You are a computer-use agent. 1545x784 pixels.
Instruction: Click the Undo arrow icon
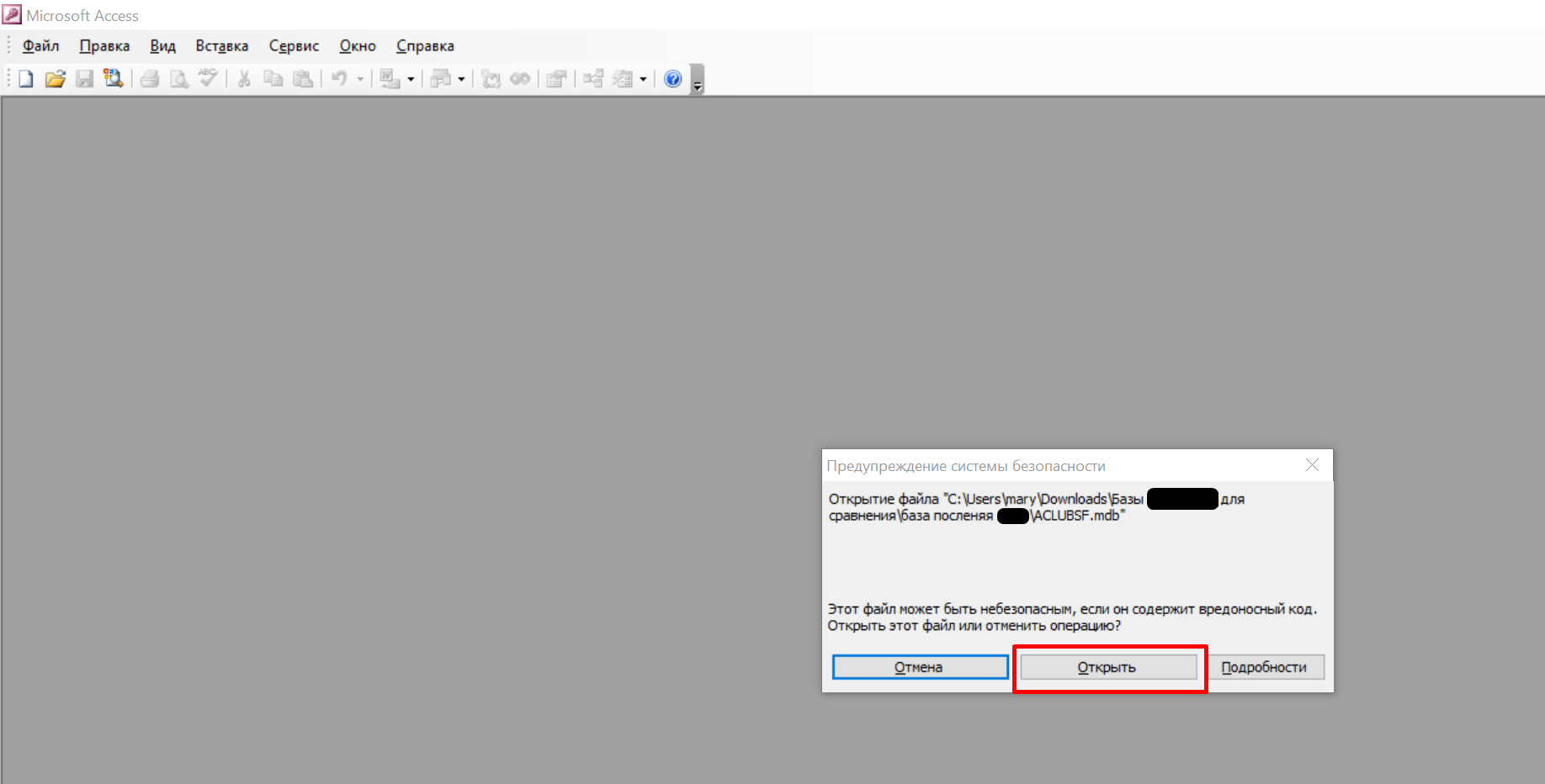[339, 79]
